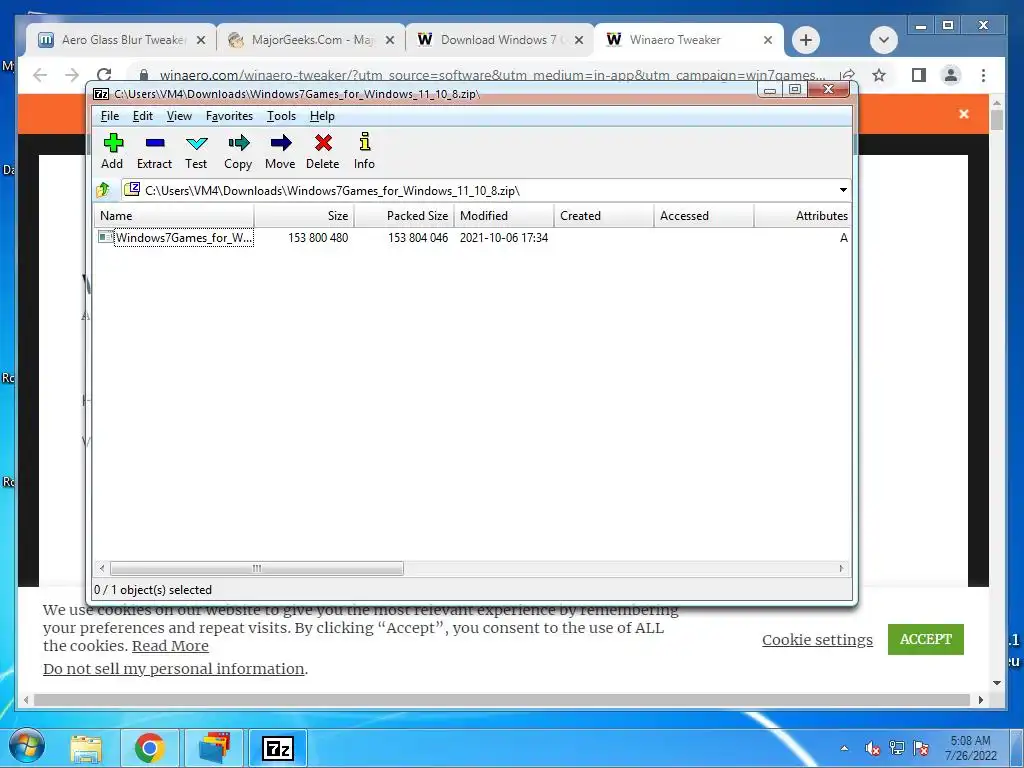Open the Favorites menu in 7-Zip
The width and height of the screenshot is (1024, 768).
(x=229, y=116)
